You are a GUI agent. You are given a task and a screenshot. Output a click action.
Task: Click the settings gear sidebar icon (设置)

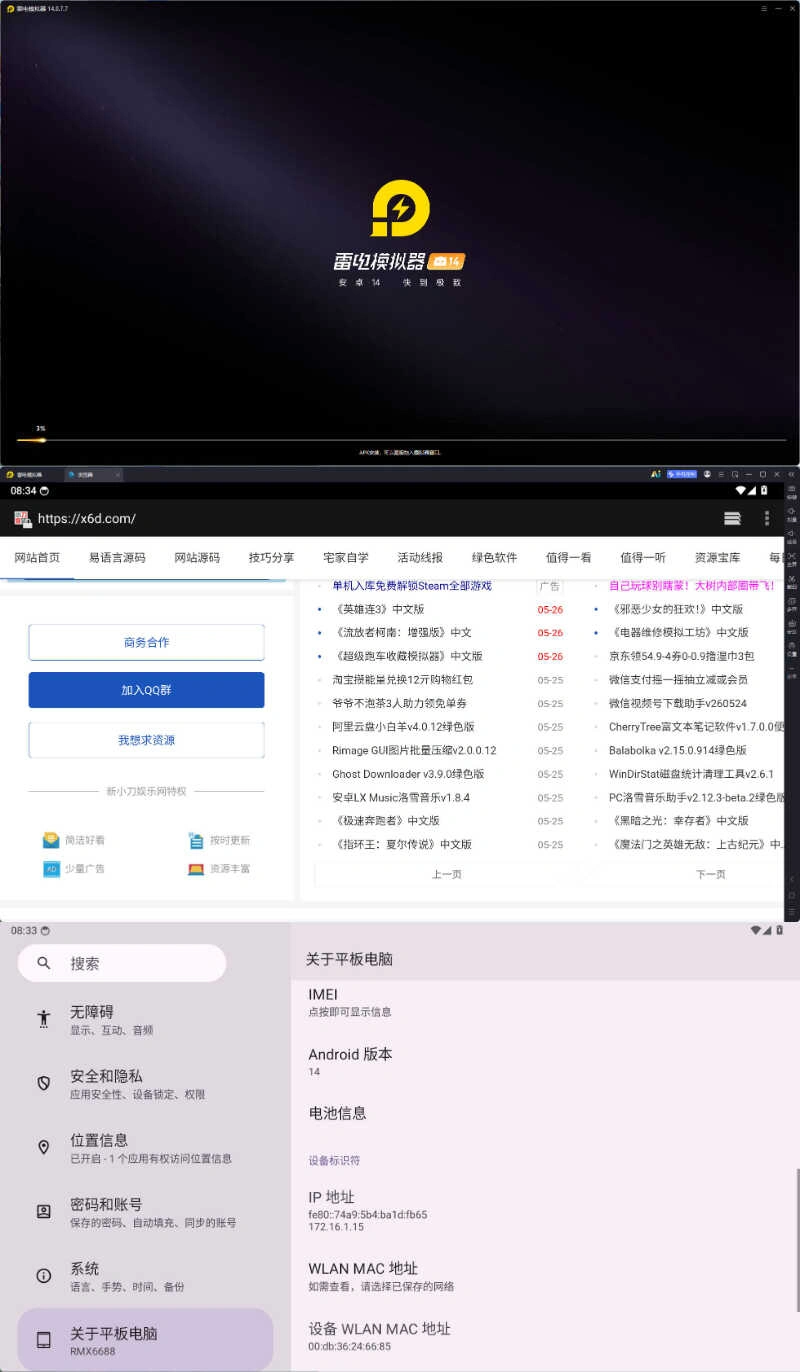click(791, 645)
